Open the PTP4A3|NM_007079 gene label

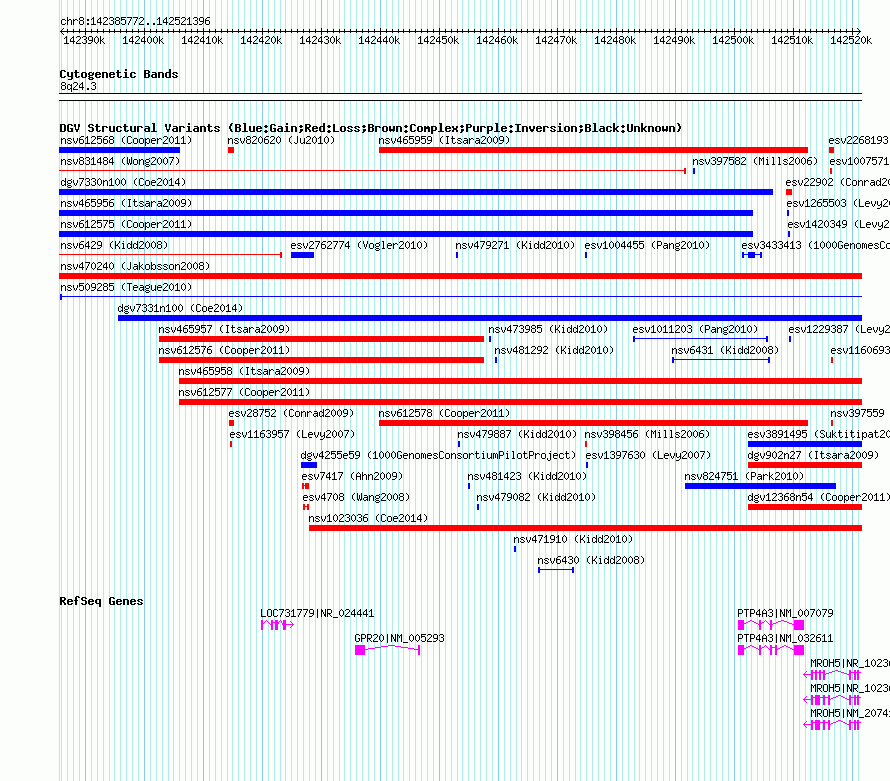[x=786, y=614]
